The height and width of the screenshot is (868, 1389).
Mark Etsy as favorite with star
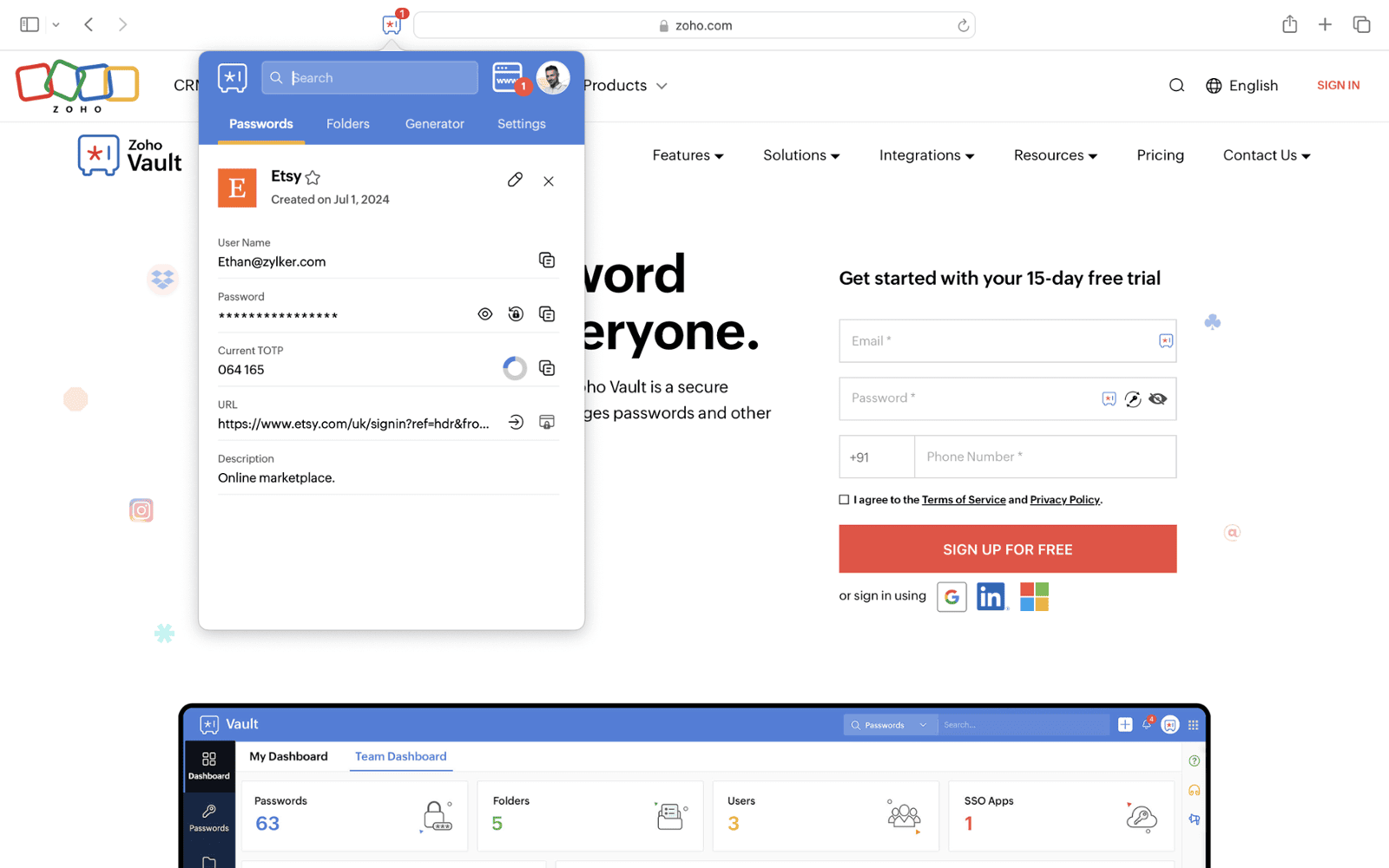point(313,177)
